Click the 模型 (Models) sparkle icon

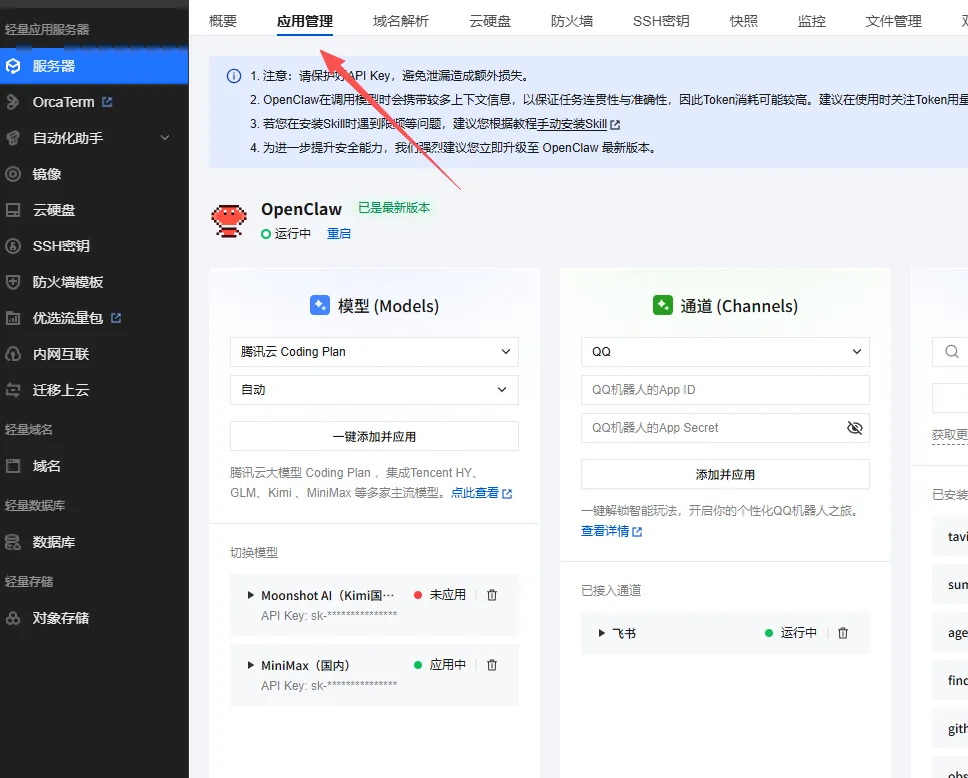(320, 305)
